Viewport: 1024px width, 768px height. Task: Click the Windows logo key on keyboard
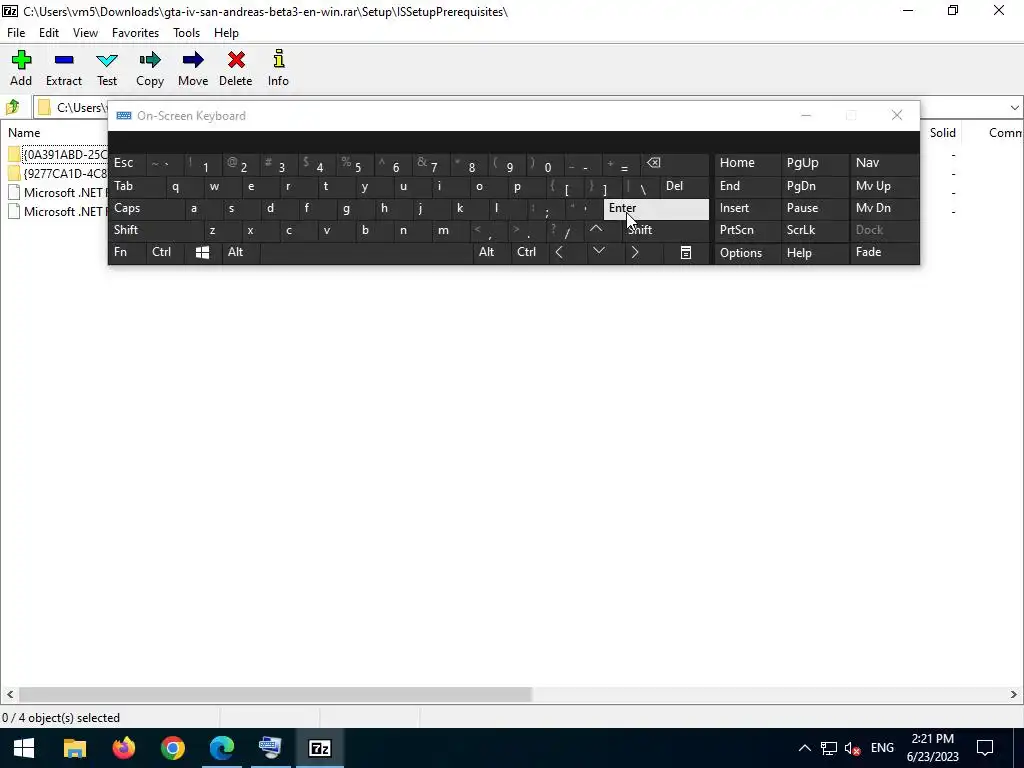202,252
